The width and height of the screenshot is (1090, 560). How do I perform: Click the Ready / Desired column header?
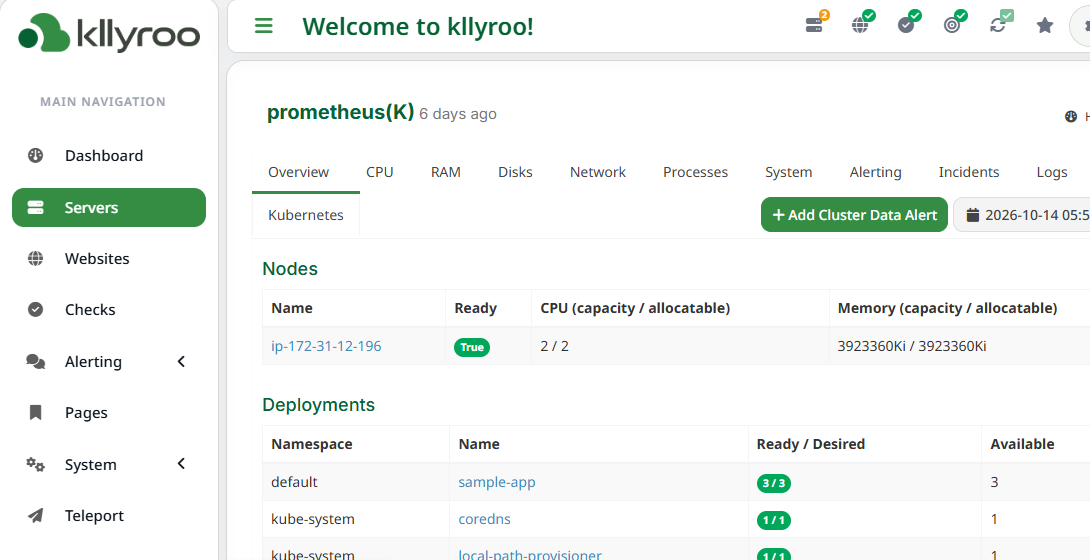tap(811, 444)
